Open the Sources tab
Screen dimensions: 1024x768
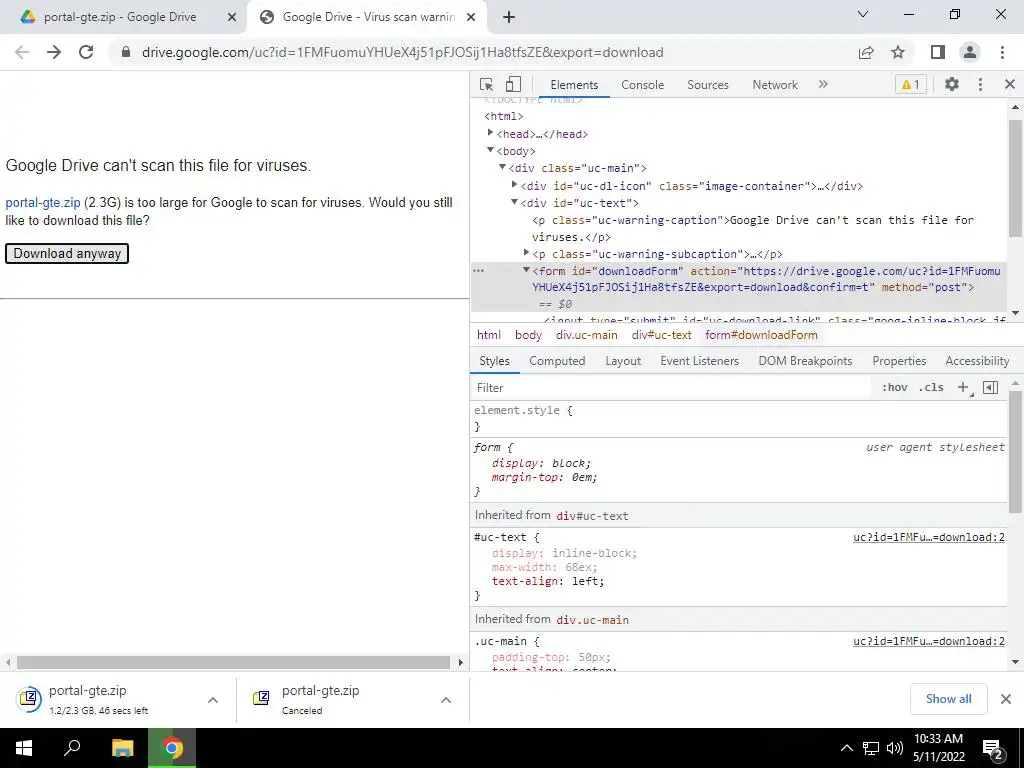click(x=707, y=85)
